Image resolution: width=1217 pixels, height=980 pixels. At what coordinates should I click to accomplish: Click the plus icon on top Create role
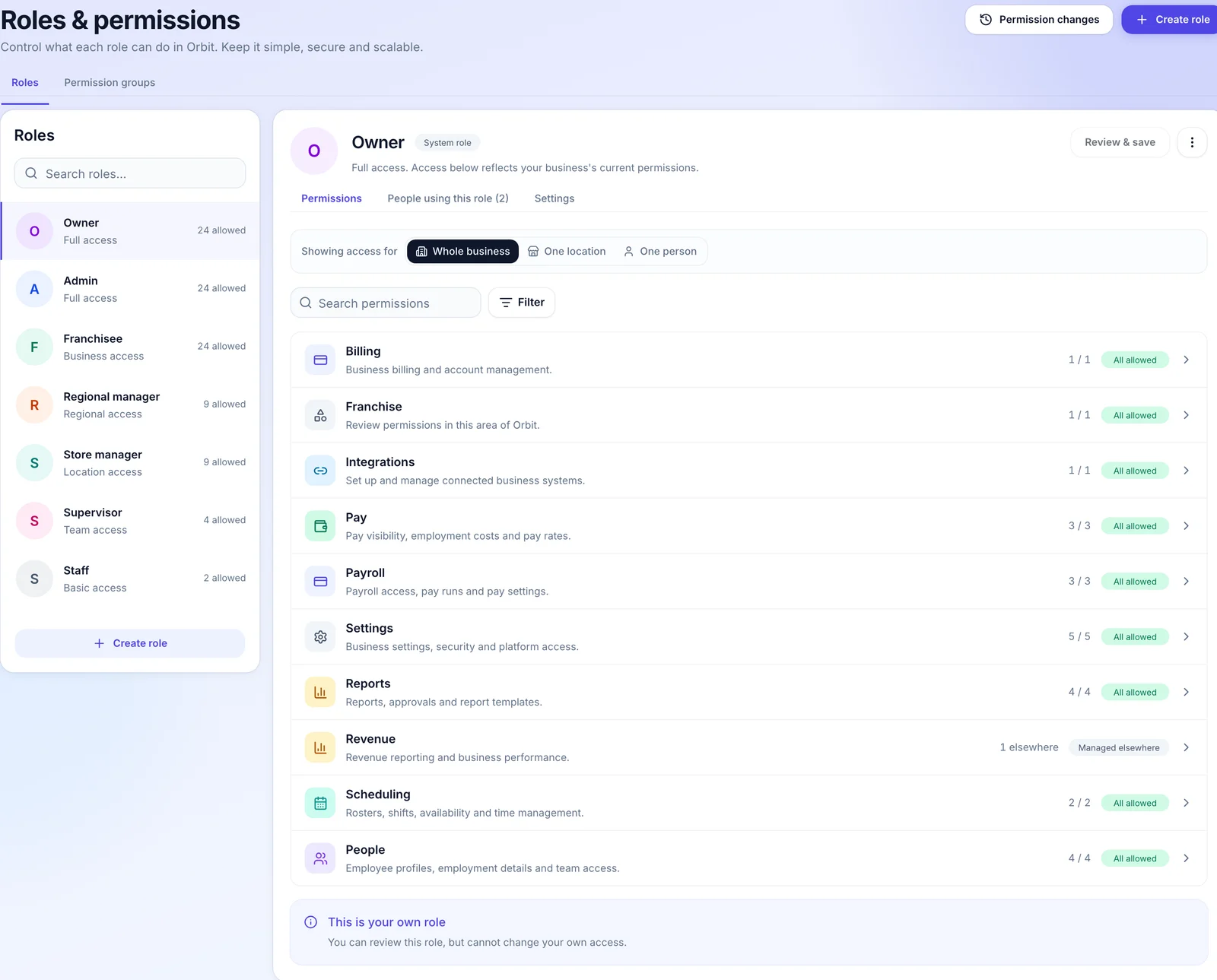pos(1142,20)
